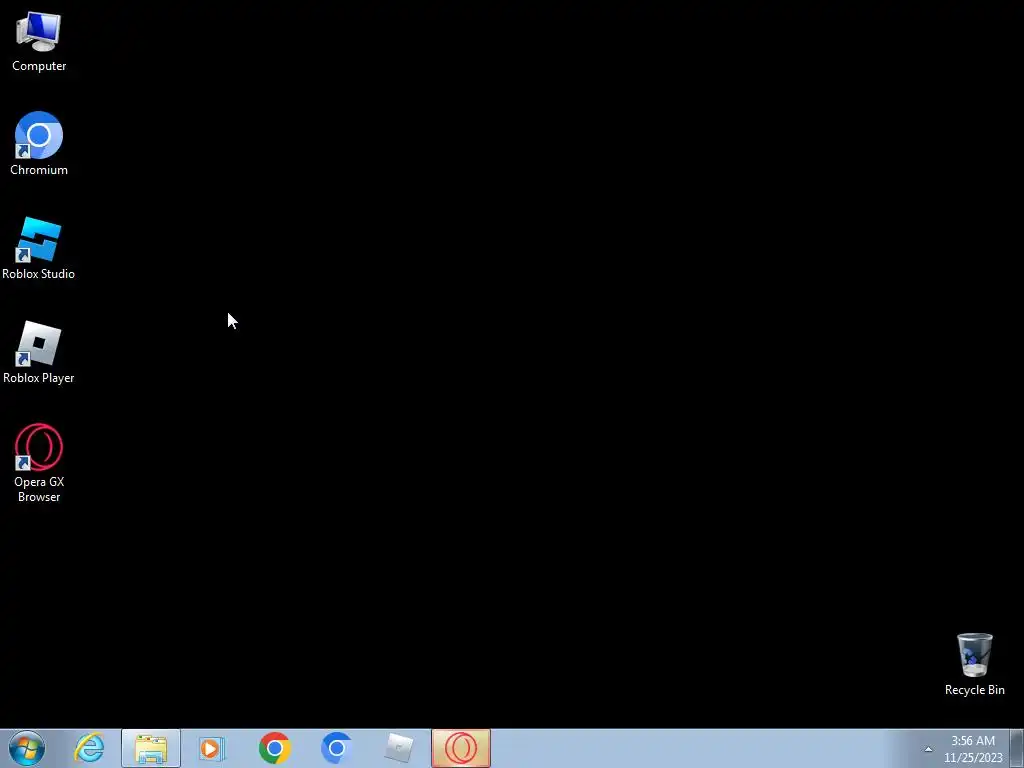Click the Show desktop strip beside the clock

tap(1017, 748)
